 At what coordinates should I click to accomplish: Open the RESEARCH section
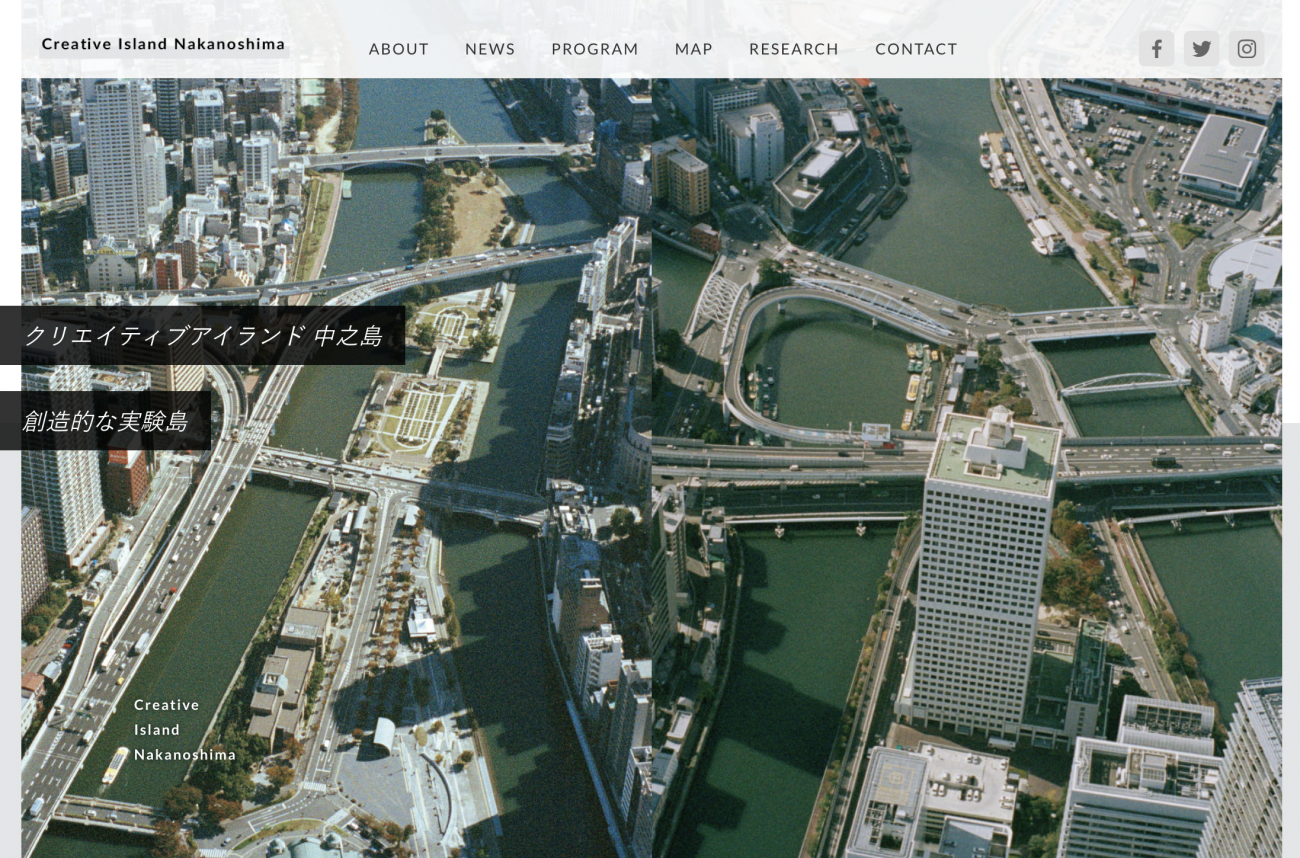(794, 49)
